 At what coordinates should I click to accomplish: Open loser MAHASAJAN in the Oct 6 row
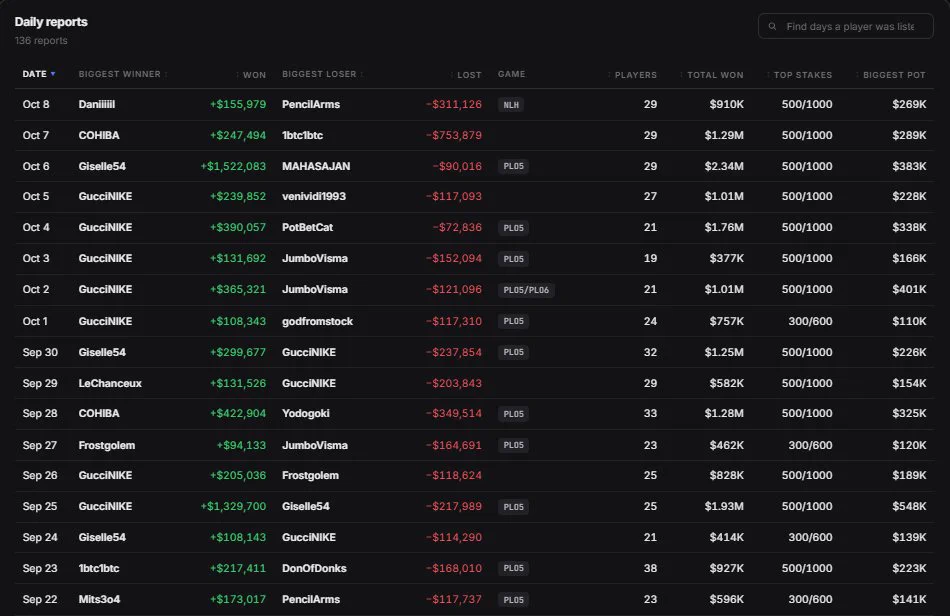click(x=316, y=166)
